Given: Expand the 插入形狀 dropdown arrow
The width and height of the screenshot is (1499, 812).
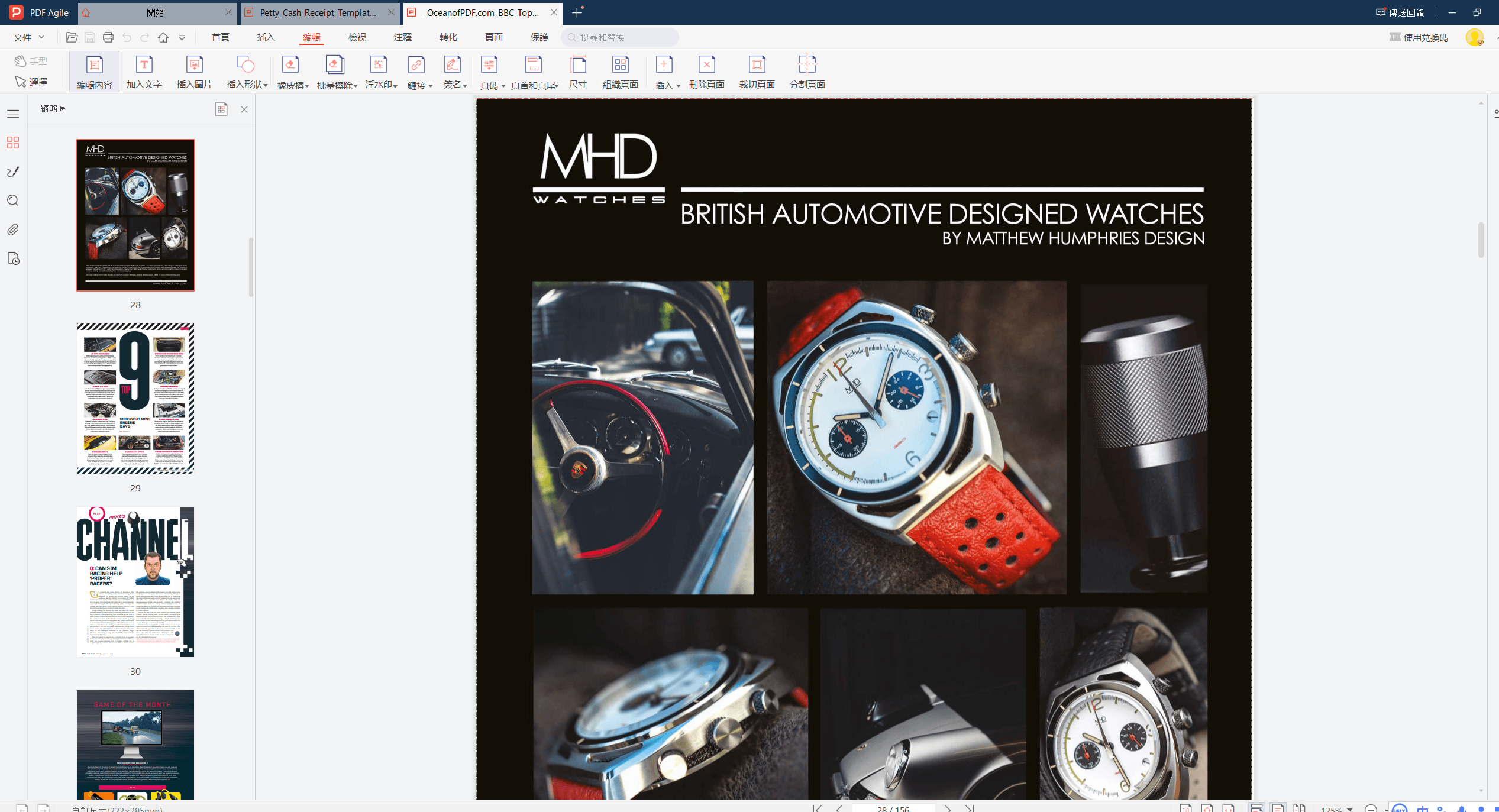Looking at the screenshot, I should click(x=266, y=85).
